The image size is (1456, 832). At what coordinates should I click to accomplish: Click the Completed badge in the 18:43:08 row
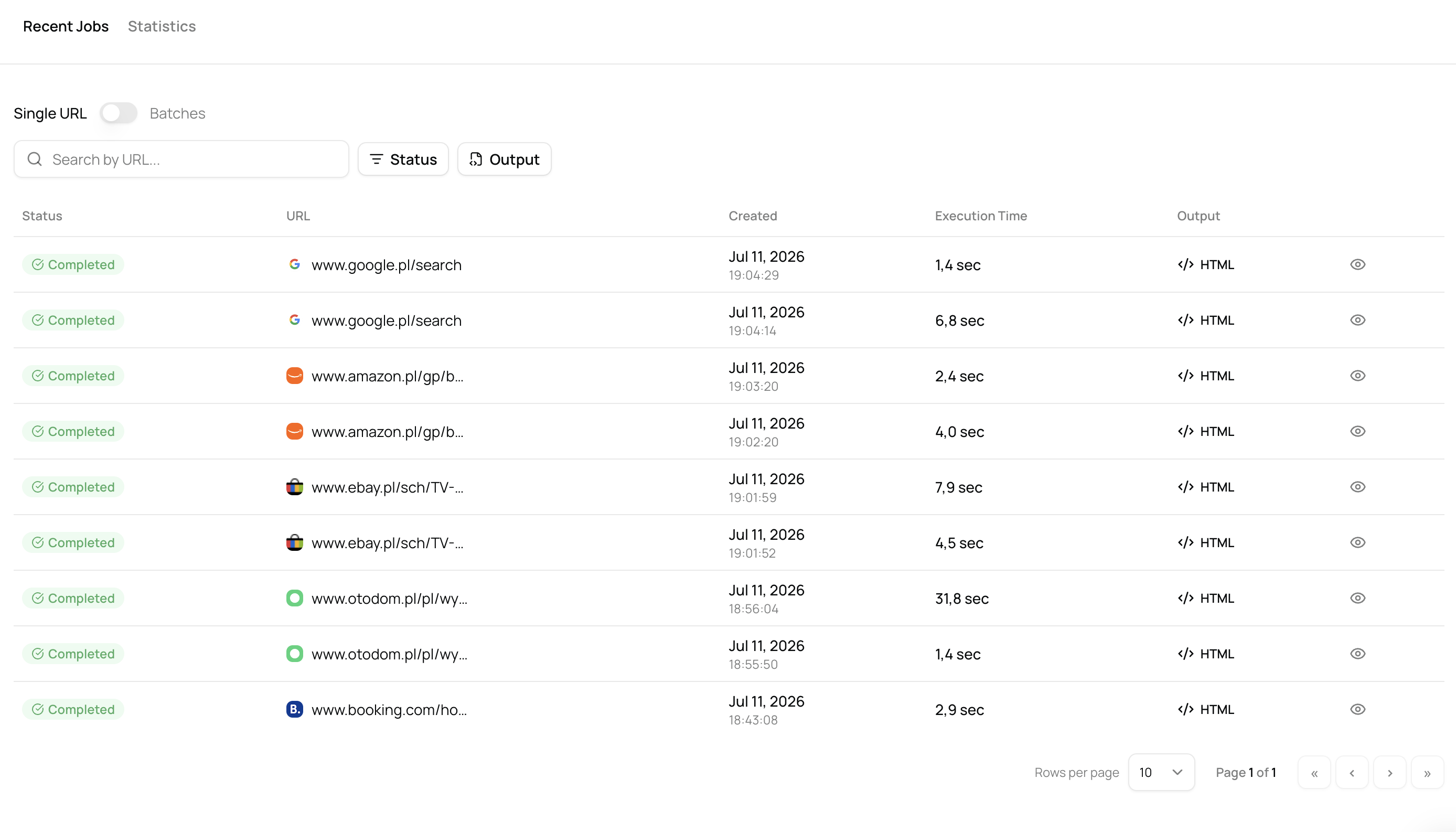pyautogui.click(x=73, y=709)
